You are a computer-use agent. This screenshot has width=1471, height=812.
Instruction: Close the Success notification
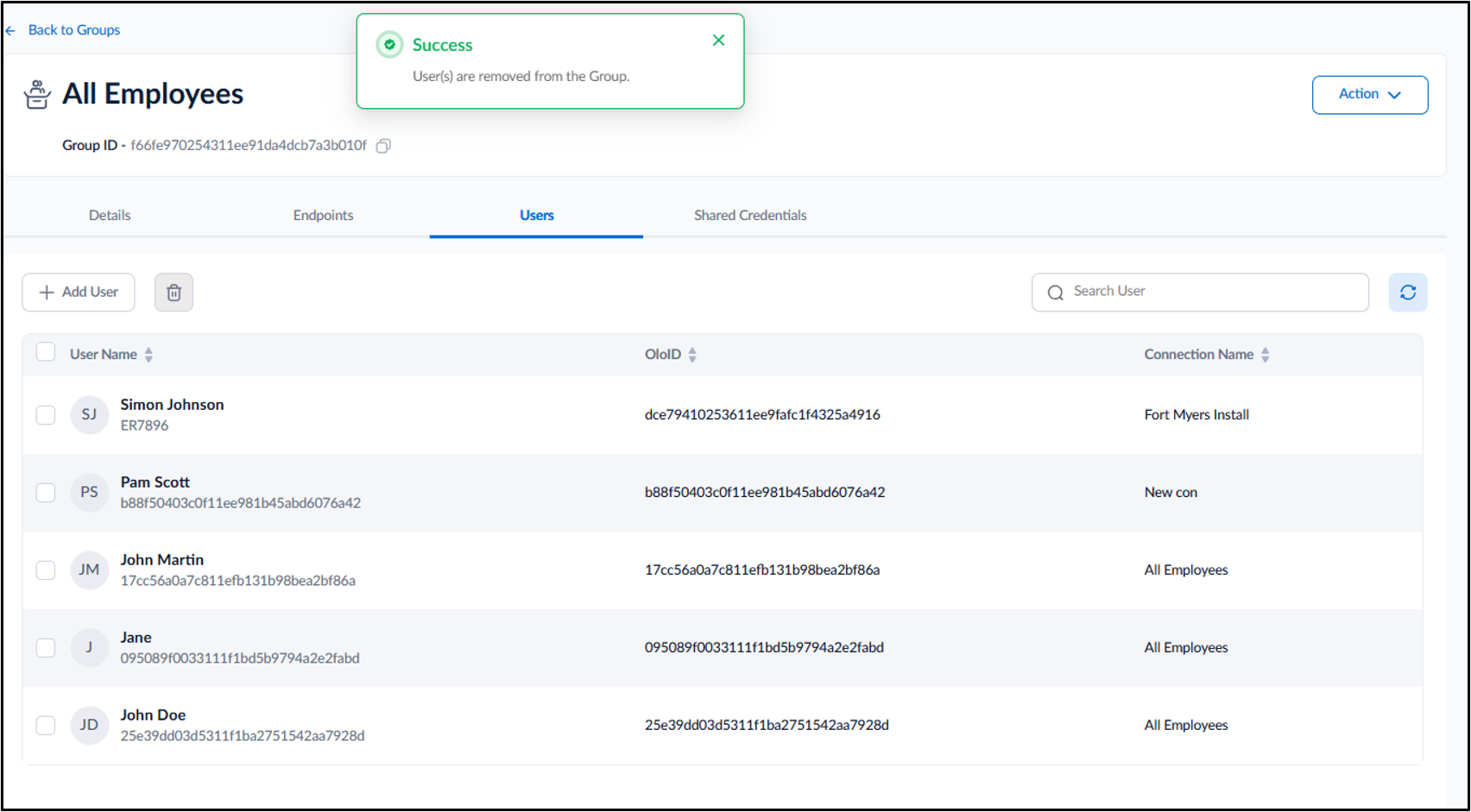click(718, 41)
